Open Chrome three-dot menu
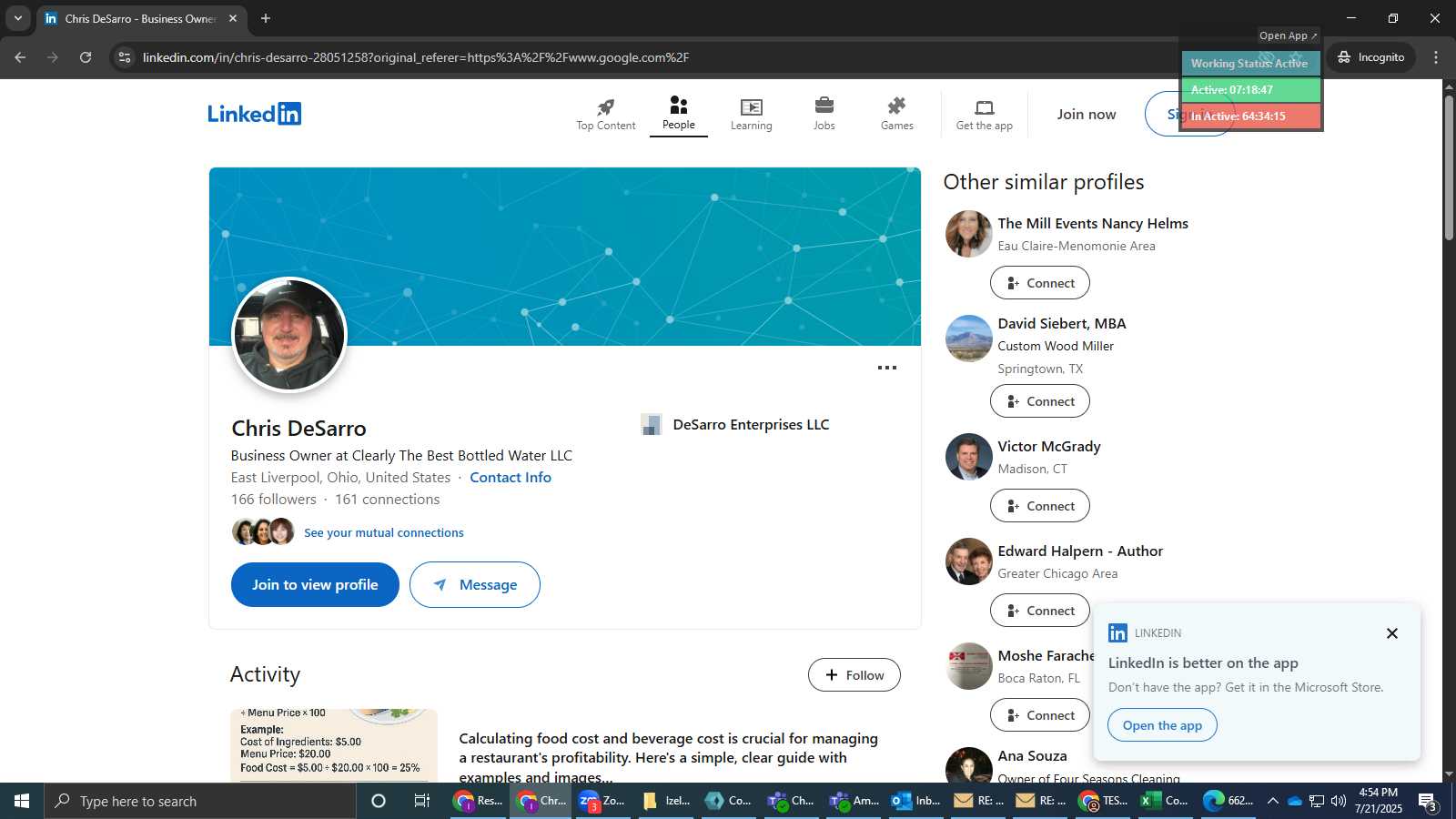The width and height of the screenshot is (1456, 819). (1436, 57)
